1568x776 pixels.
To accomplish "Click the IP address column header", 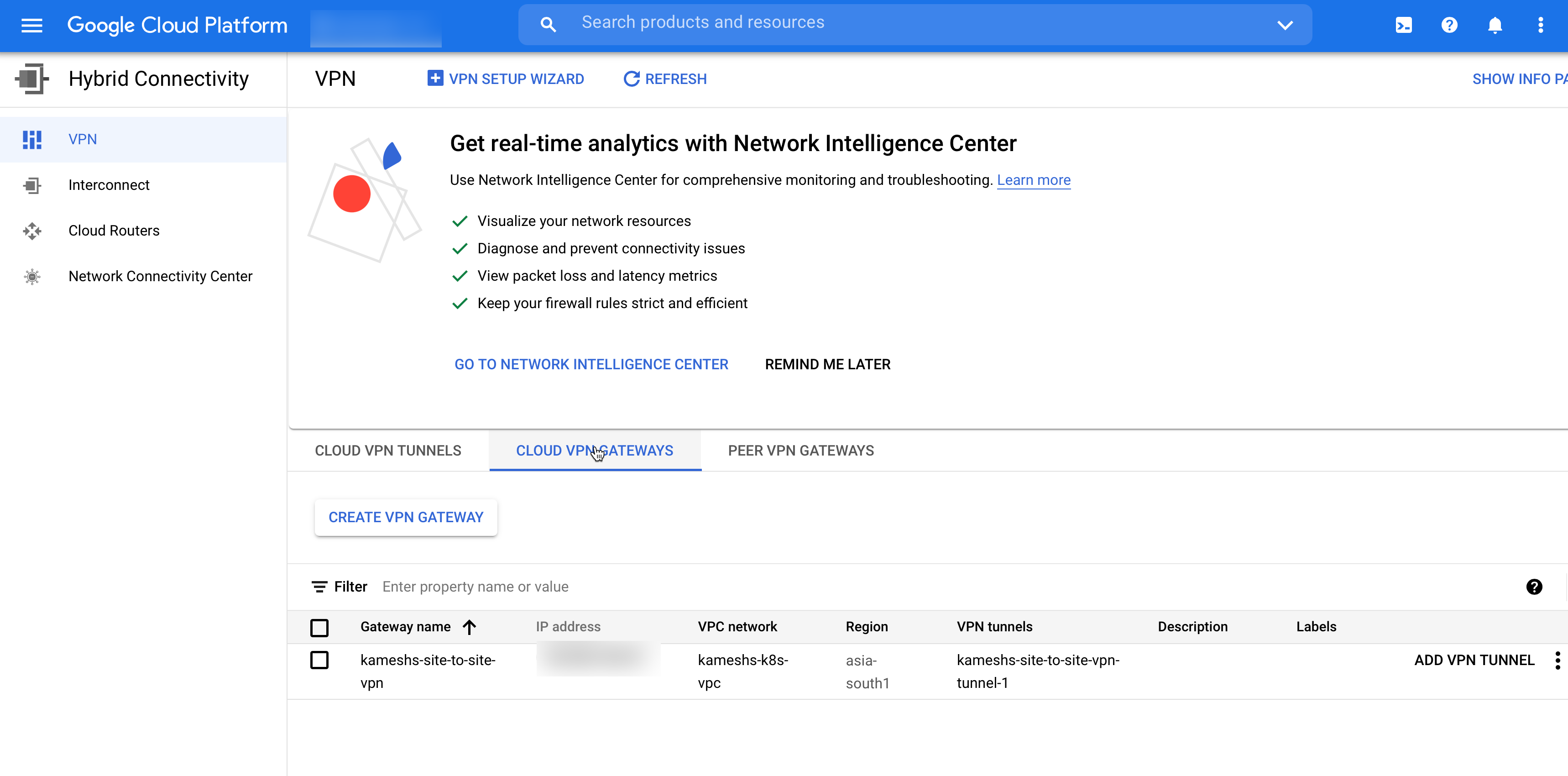I will coord(567,627).
